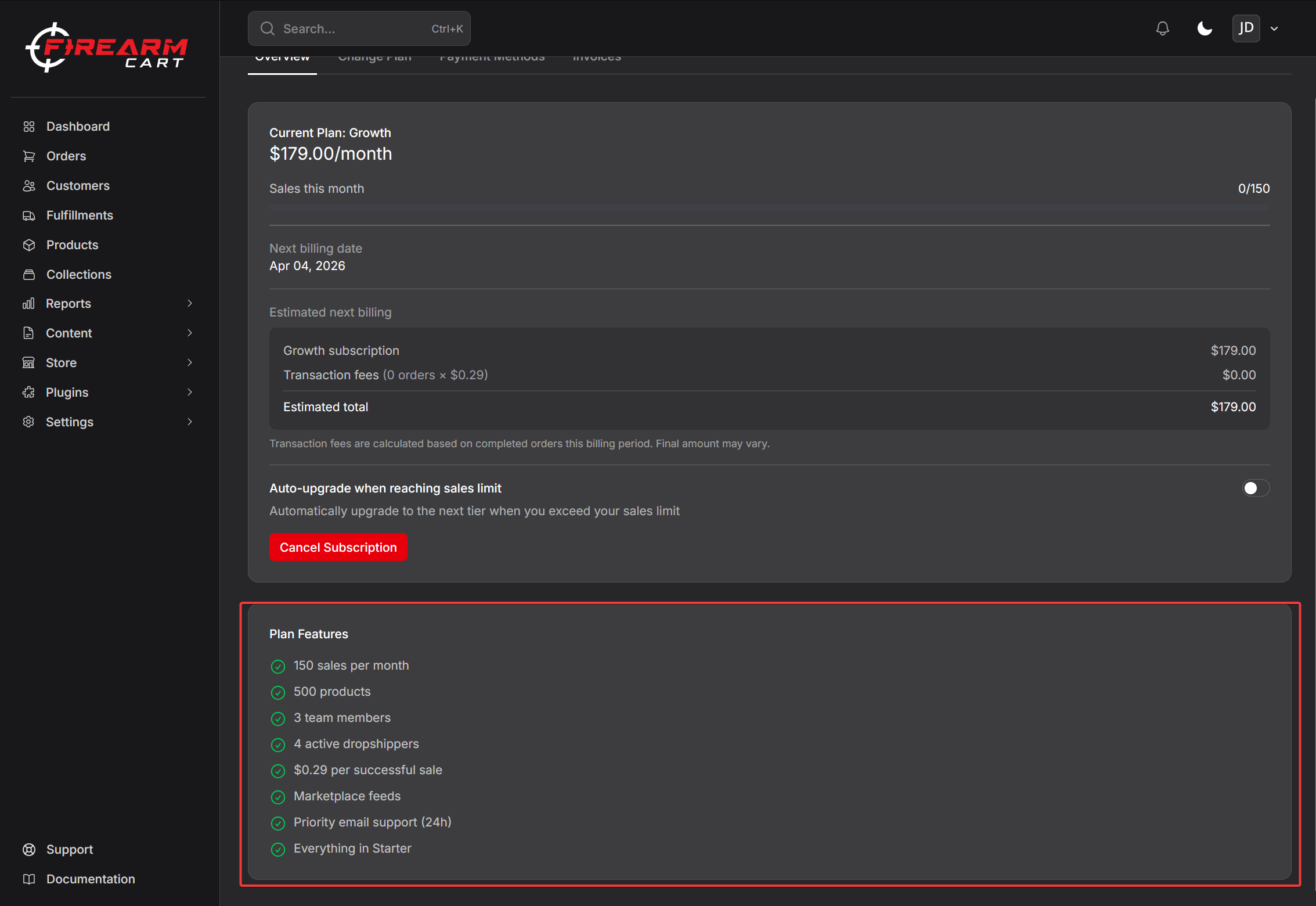The height and width of the screenshot is (906, 1316).
Task: Click check icon beside 3 team members
Action: [x=278, y=718]
